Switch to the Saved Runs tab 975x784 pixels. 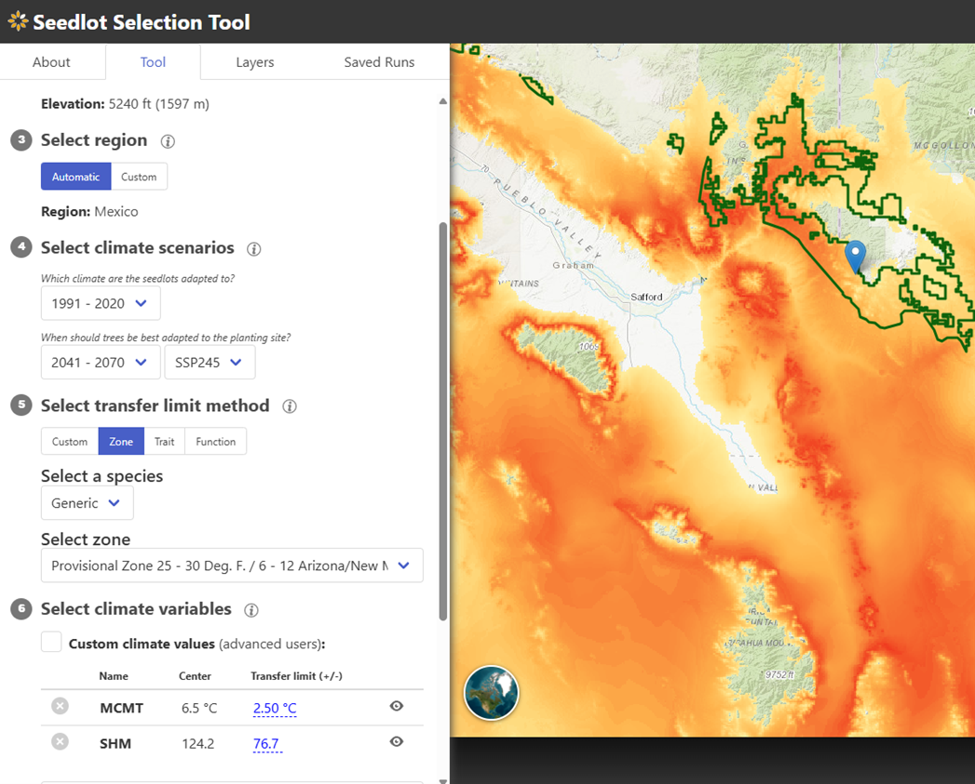[379, 62]
